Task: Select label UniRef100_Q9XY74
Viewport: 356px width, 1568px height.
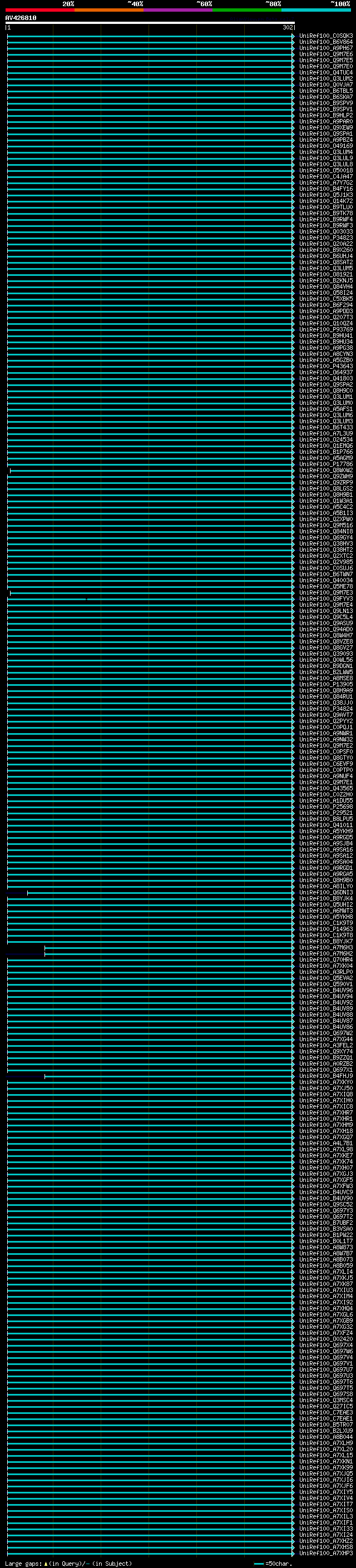Action: point(326,1051)
